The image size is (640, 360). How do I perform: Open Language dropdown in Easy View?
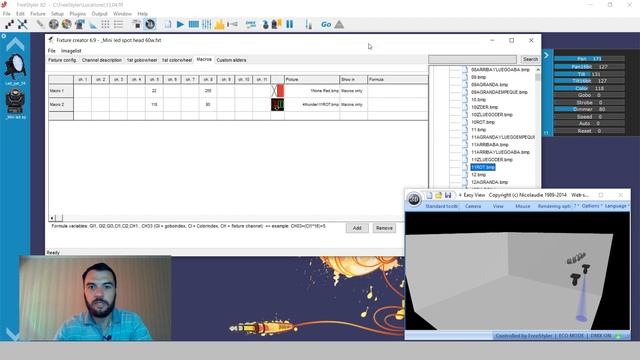click(x=617, y=206)
